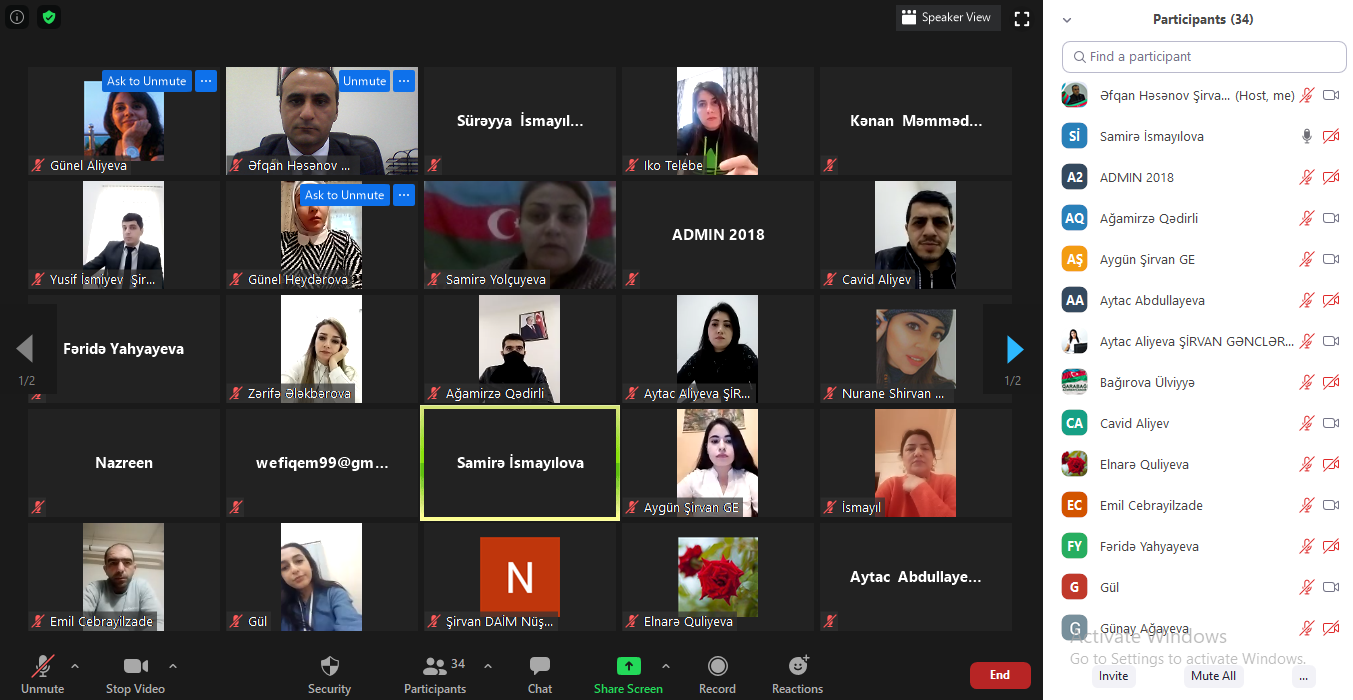Click Zərifə Ələkbərova video tile
The image size is (1353, 700).
click(x=321, y=349)
